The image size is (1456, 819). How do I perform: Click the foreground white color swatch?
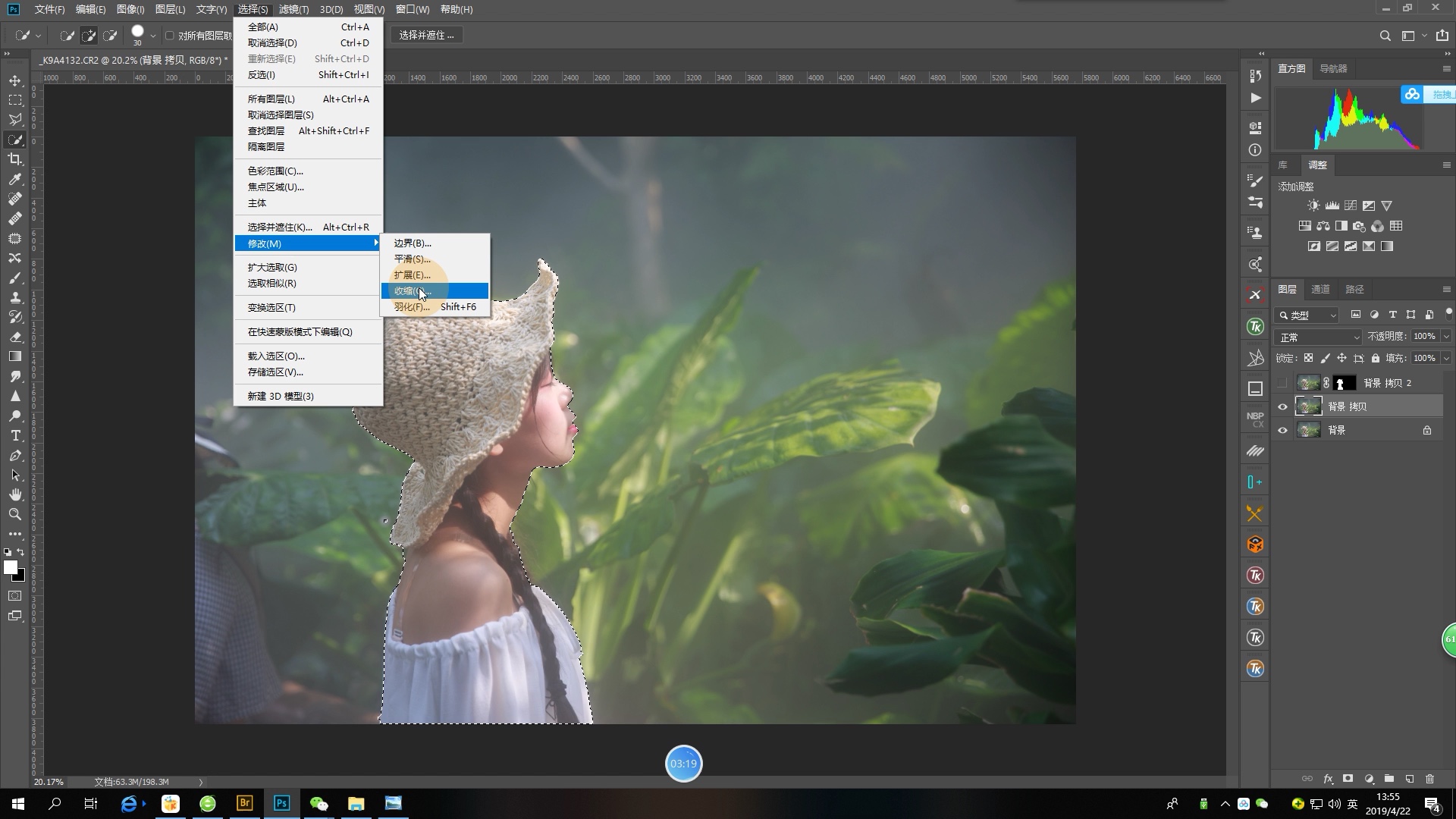tap(10, 567)
